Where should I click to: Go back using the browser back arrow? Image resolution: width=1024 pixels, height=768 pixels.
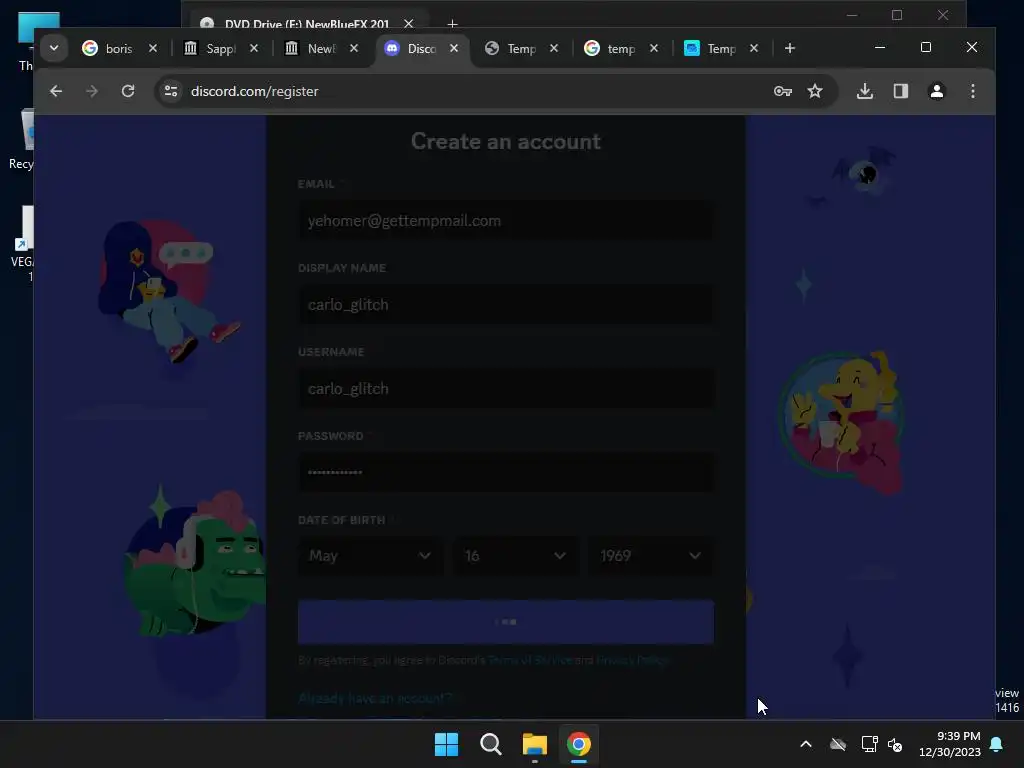(56, 91)
